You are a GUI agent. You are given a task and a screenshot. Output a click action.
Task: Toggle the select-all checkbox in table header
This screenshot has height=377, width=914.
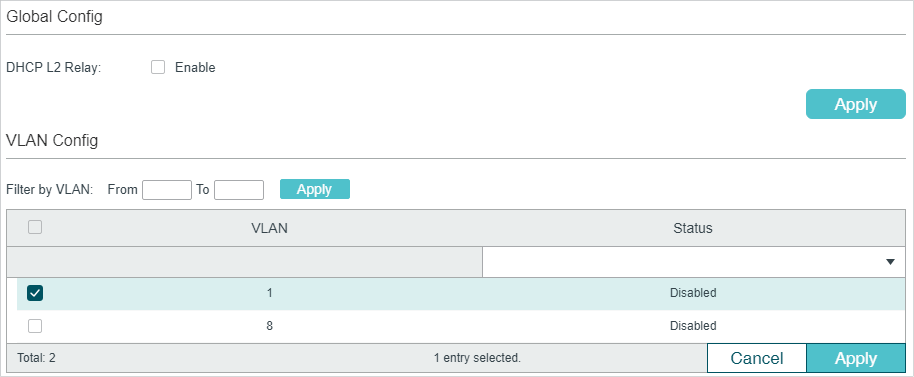click(35, 227)
